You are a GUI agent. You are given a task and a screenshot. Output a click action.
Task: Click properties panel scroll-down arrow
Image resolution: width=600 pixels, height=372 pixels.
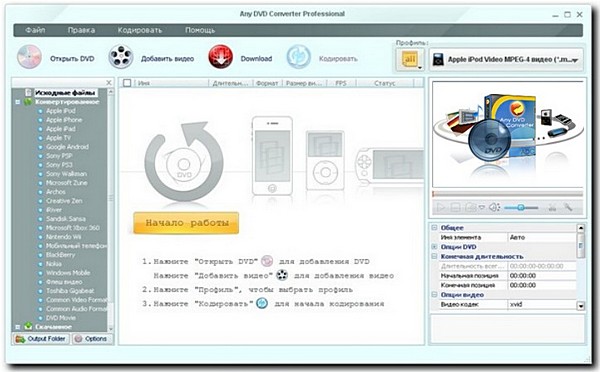tap(581, 306)
